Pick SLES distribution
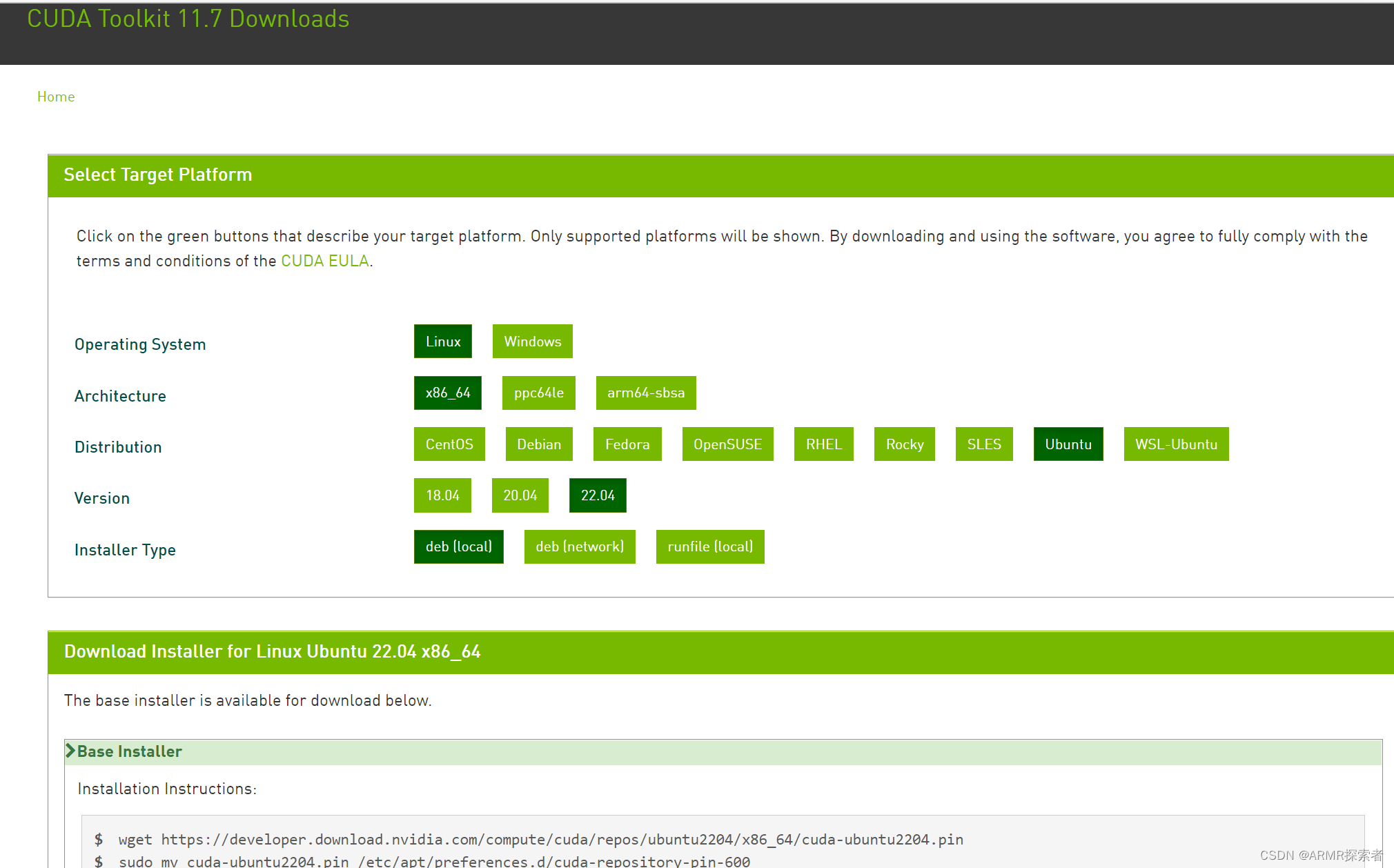The image size is (1394, 868). coord(983,444)
